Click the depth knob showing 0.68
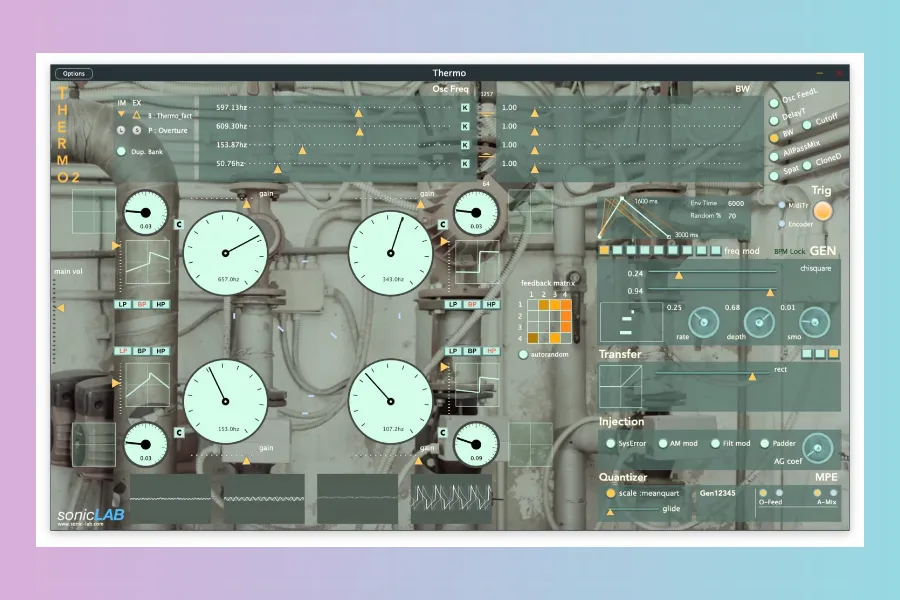The image size is (900, 600). [762, 322]
